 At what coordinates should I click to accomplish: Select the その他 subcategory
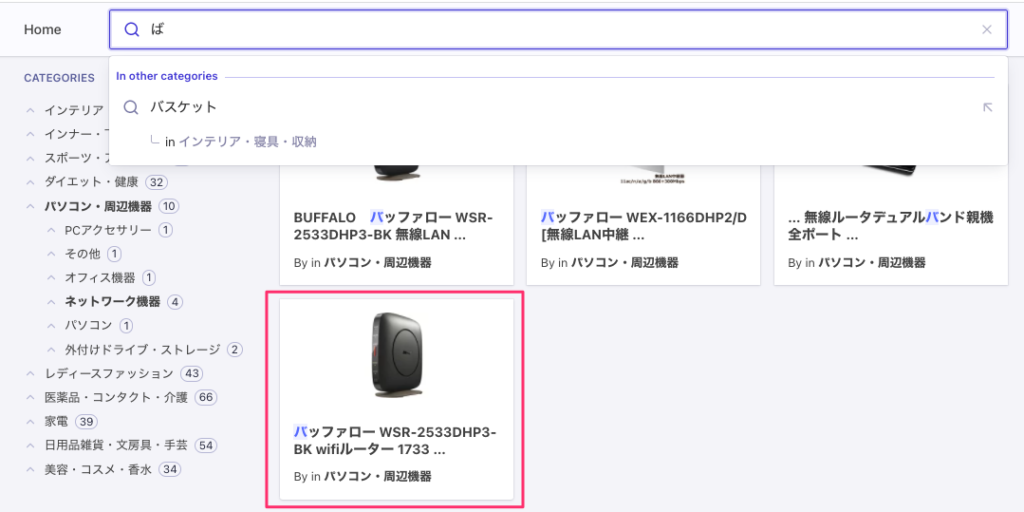[x=82, y=253]
